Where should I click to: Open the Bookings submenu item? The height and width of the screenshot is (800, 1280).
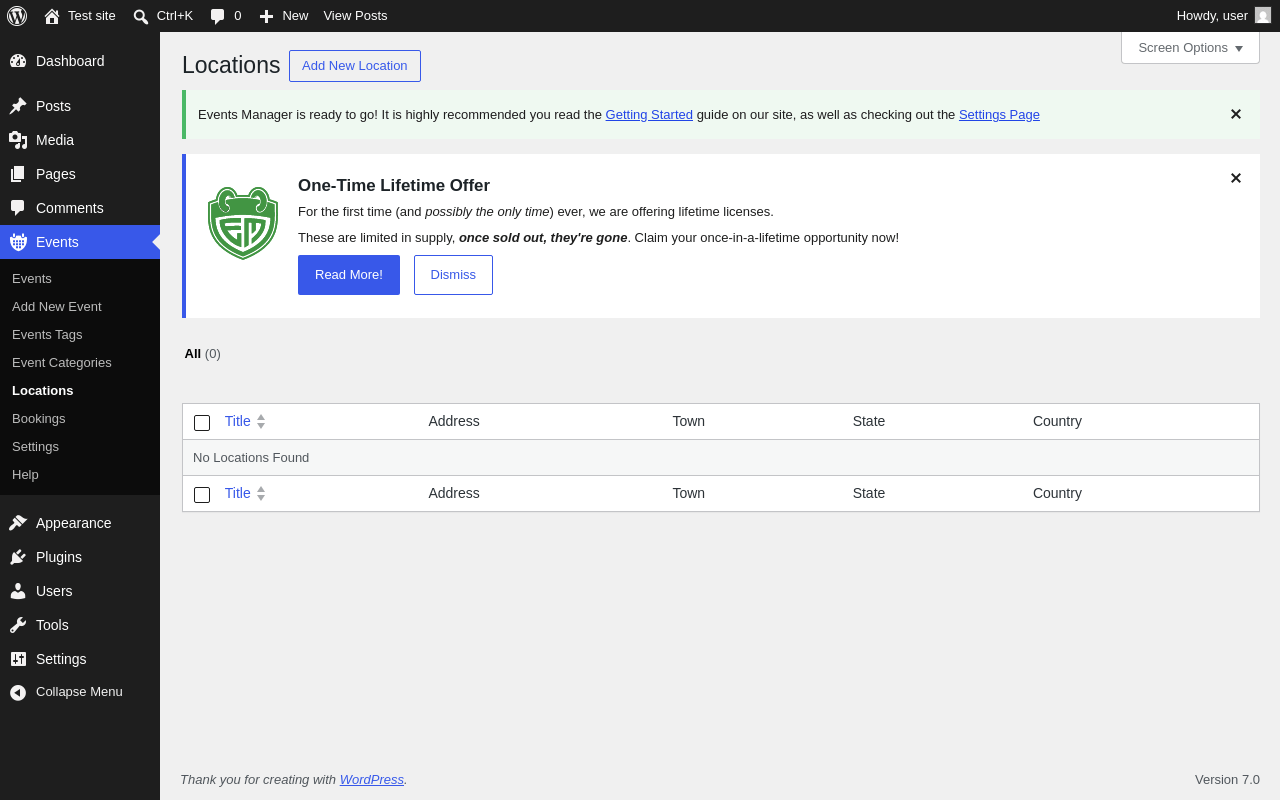(x=39, y=418)
